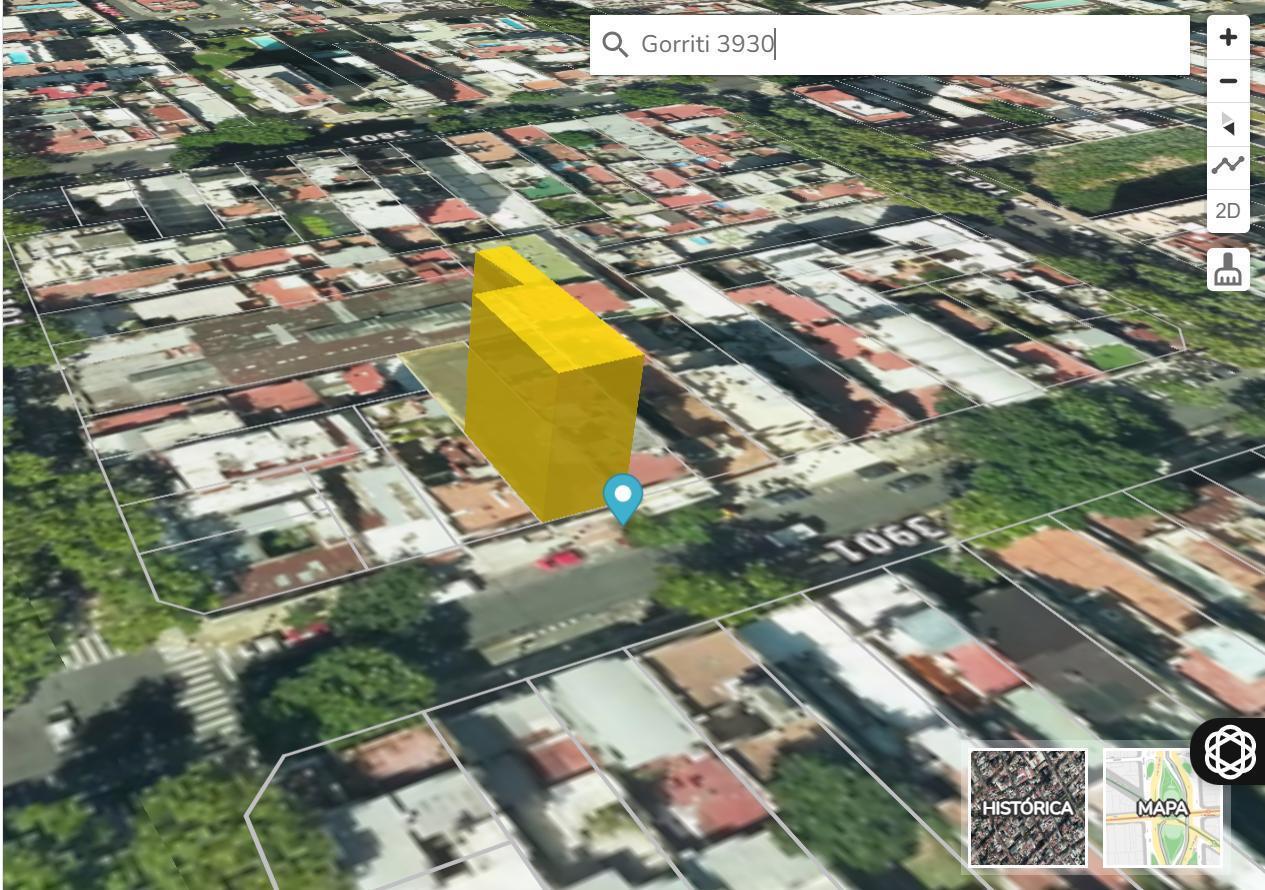The width and height of the screenshot is (1265, 890).
Task: Reset map orientation with compass arrow
Action: pos(1229,124)
